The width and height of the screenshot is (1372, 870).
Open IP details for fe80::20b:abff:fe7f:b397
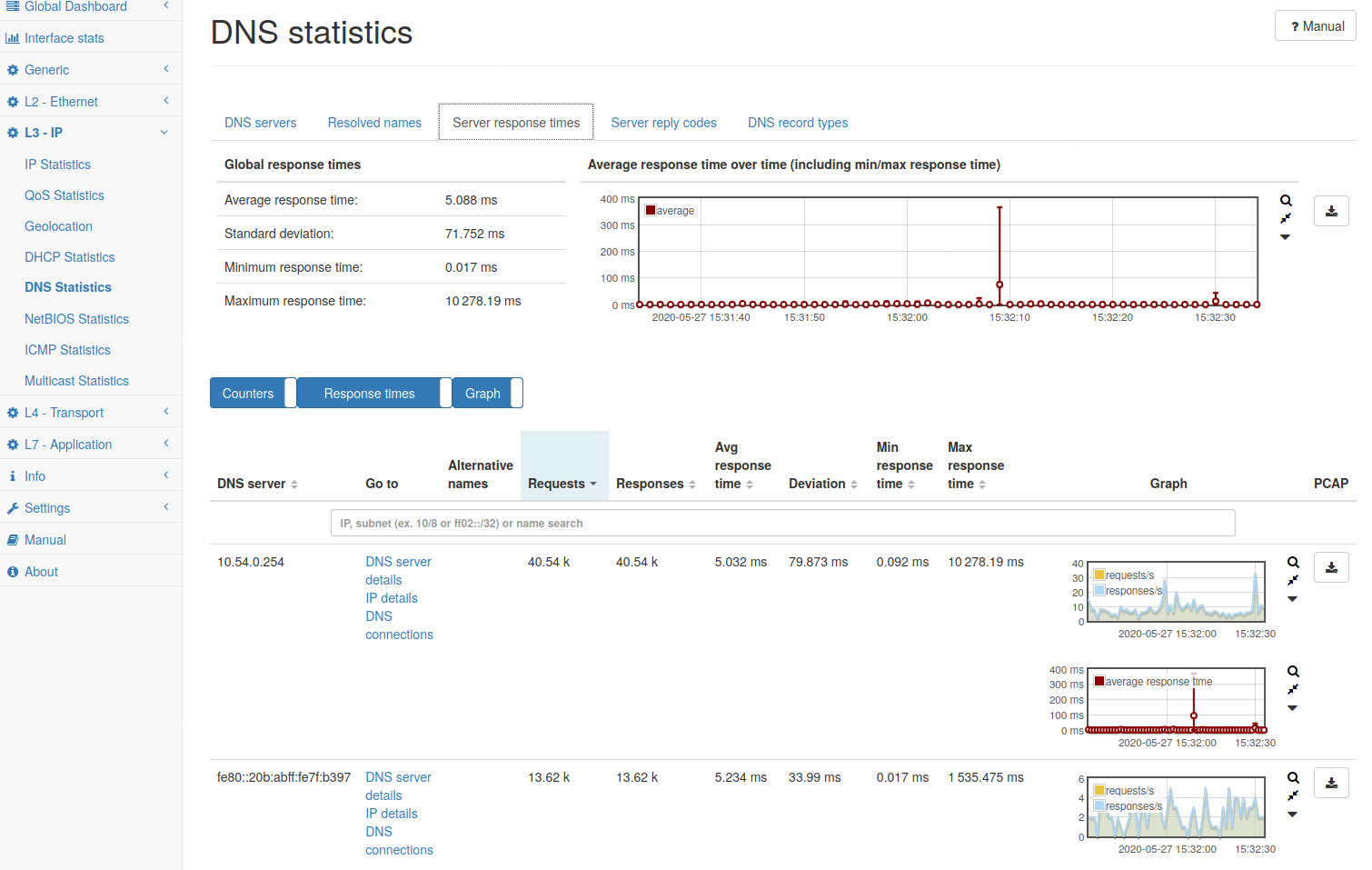pos(392,814)
